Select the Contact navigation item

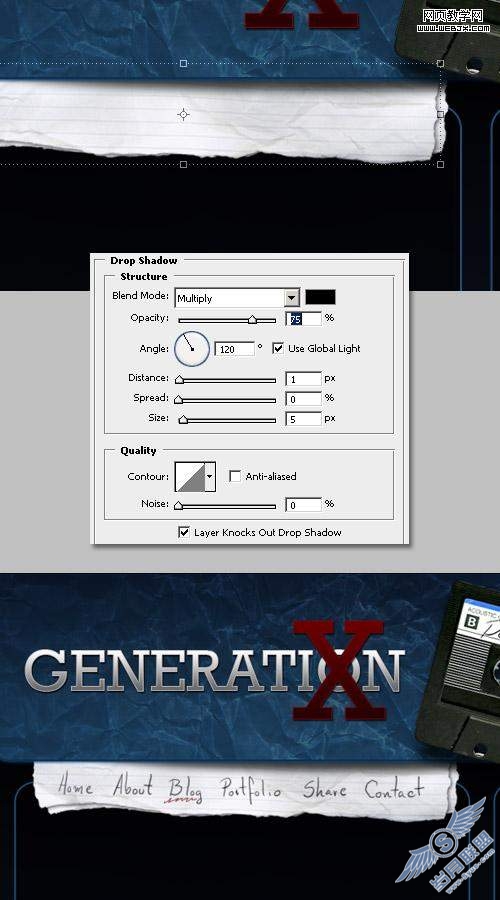tap(394, 789)
